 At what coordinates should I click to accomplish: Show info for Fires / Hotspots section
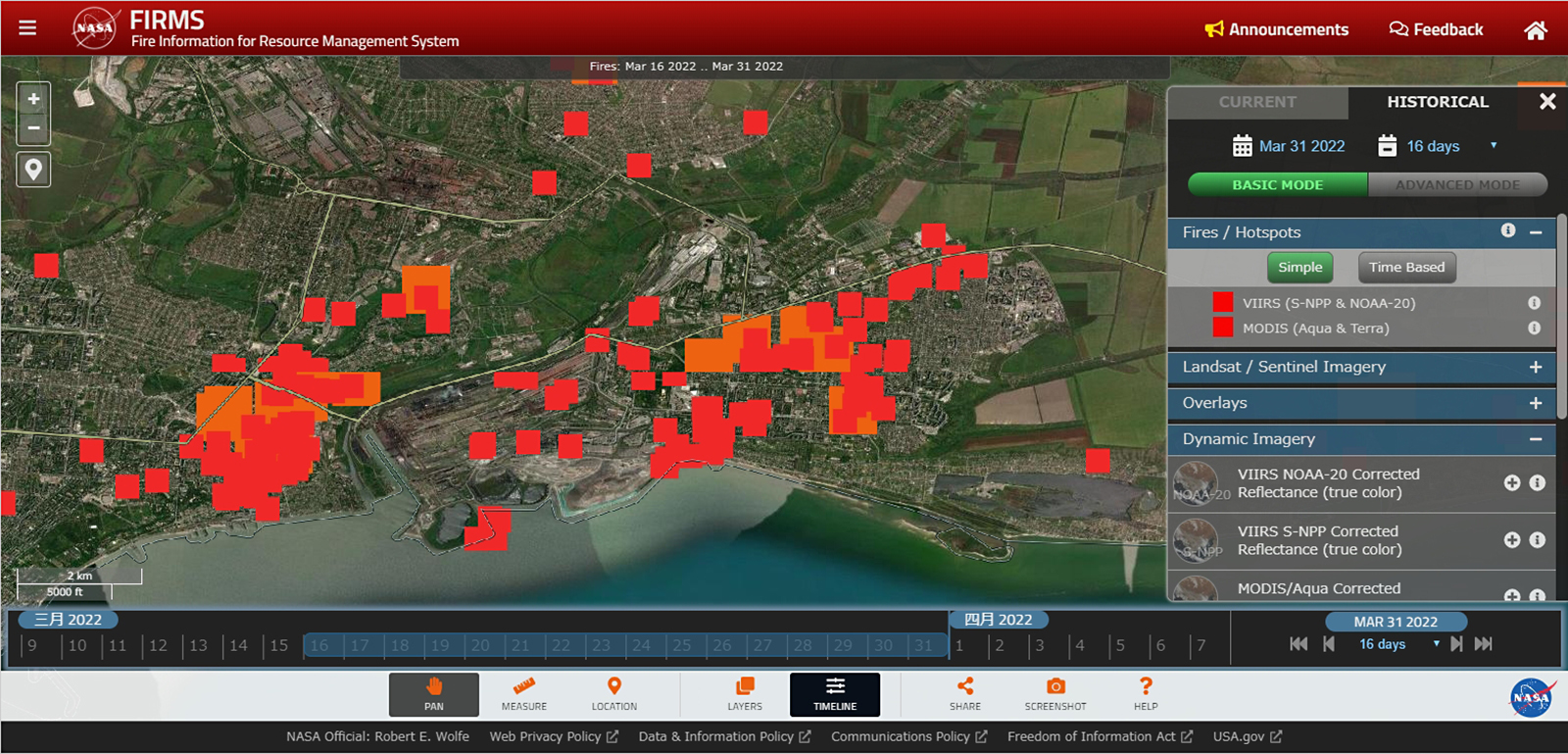[x=1508, y=230]
